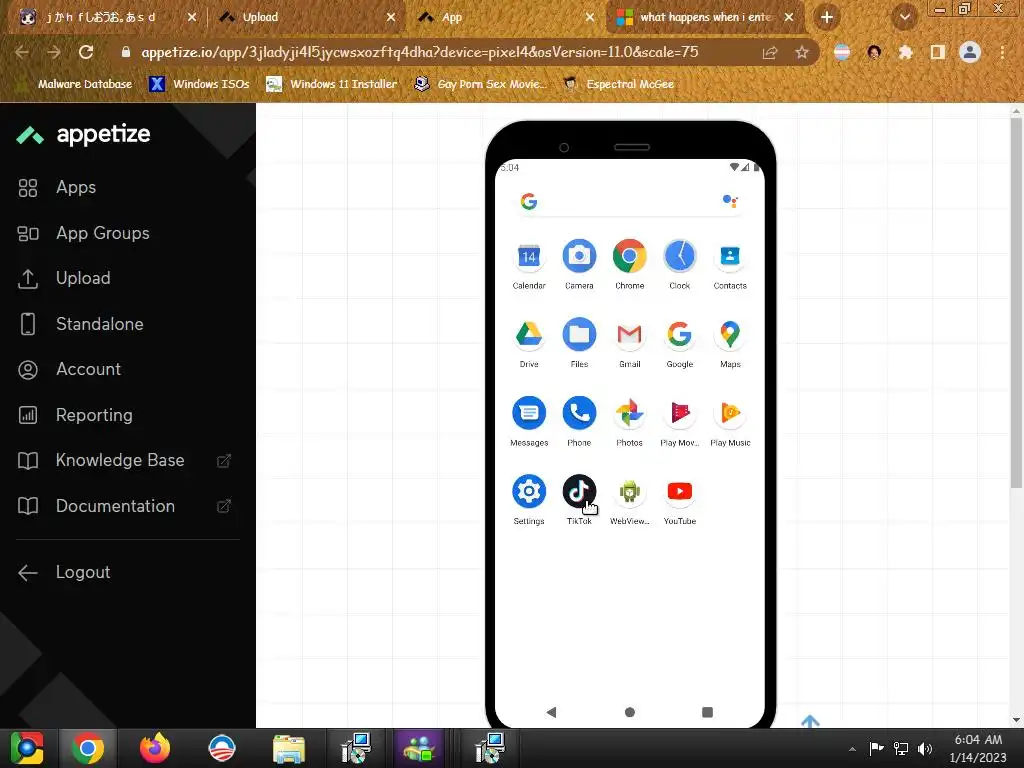Open Windows 11 Installer bookmark
Viewport: 1024px width, 768px height.
pos(332,84)
